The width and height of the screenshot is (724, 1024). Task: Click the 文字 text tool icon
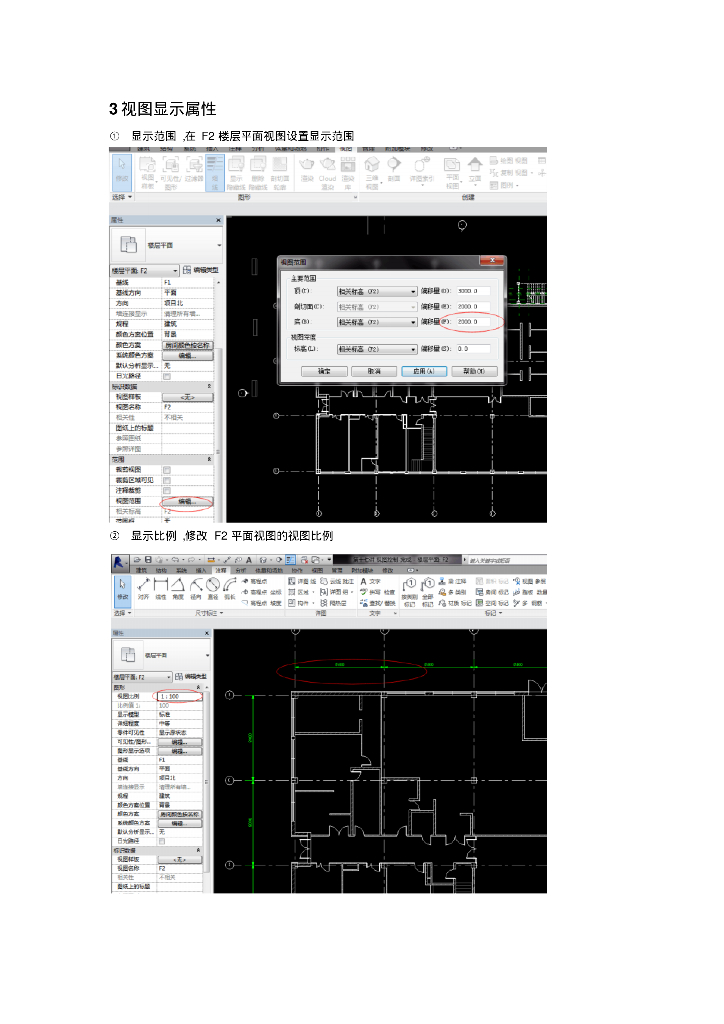[x=363, y=580]
